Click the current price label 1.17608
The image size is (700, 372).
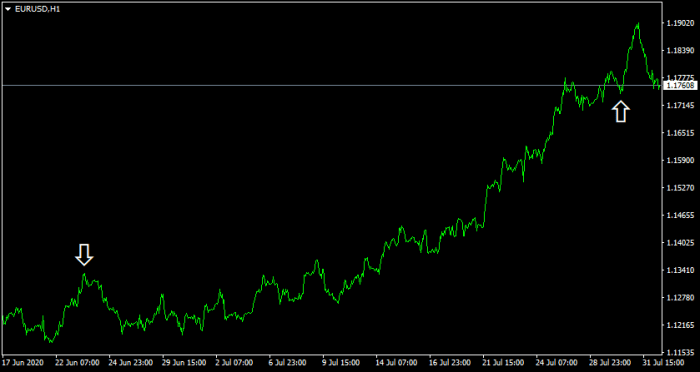pos(680,85)
